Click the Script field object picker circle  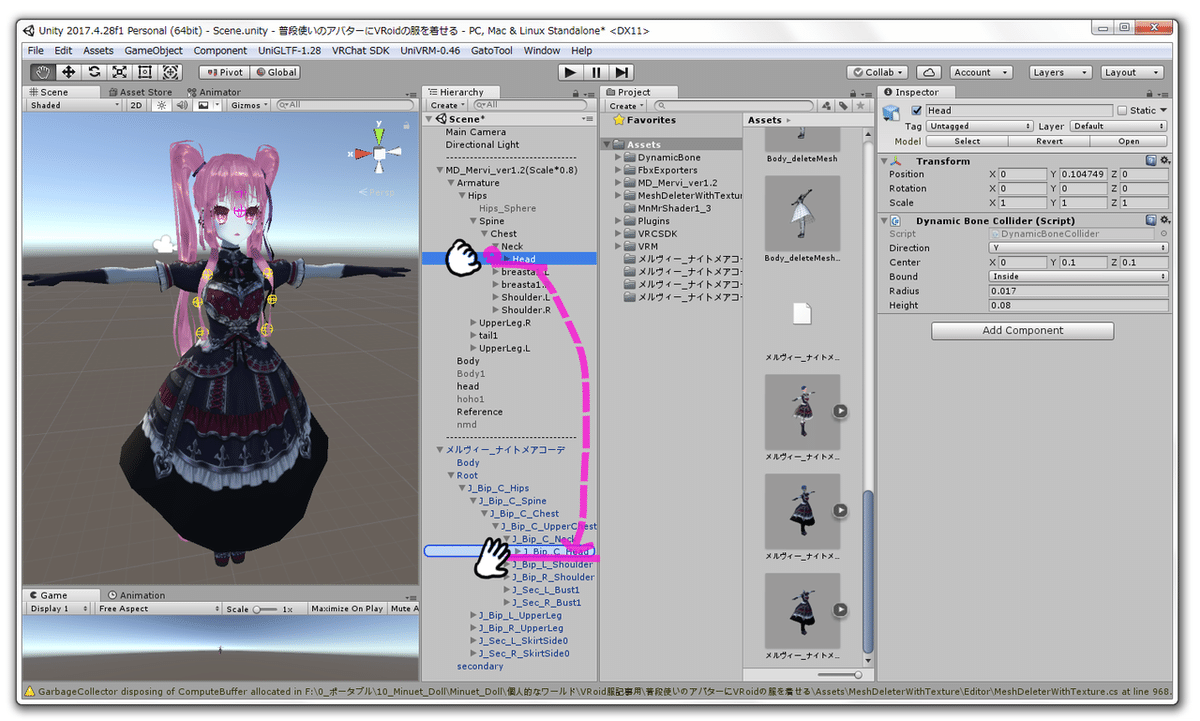(x=1163, y=234)
